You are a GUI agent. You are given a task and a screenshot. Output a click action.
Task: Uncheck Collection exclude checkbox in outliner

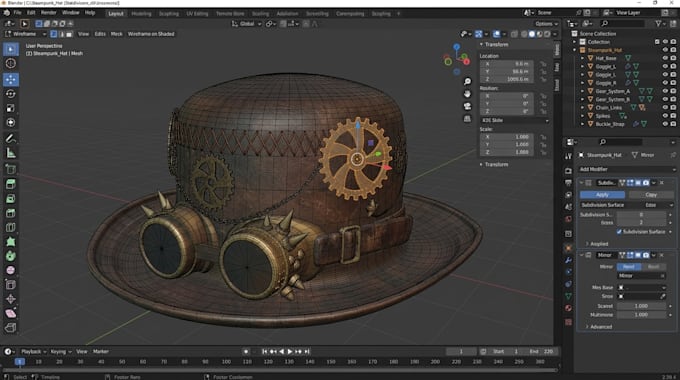click(x=657, y=42)
